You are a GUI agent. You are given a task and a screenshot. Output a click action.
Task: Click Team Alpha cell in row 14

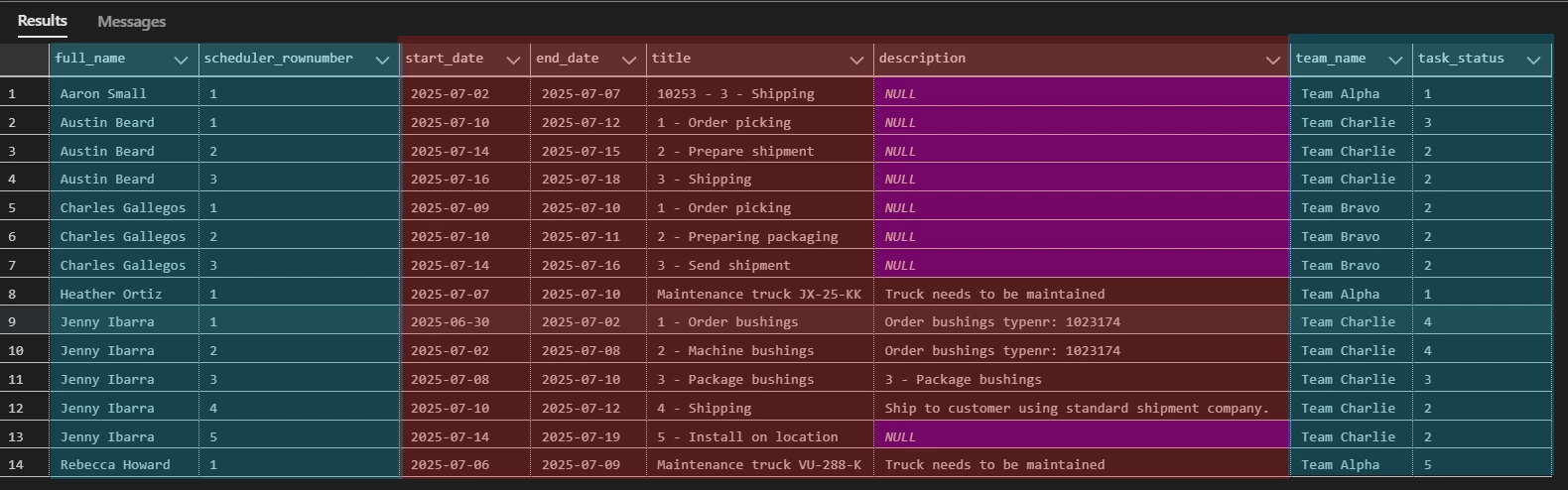(1352, 464)
